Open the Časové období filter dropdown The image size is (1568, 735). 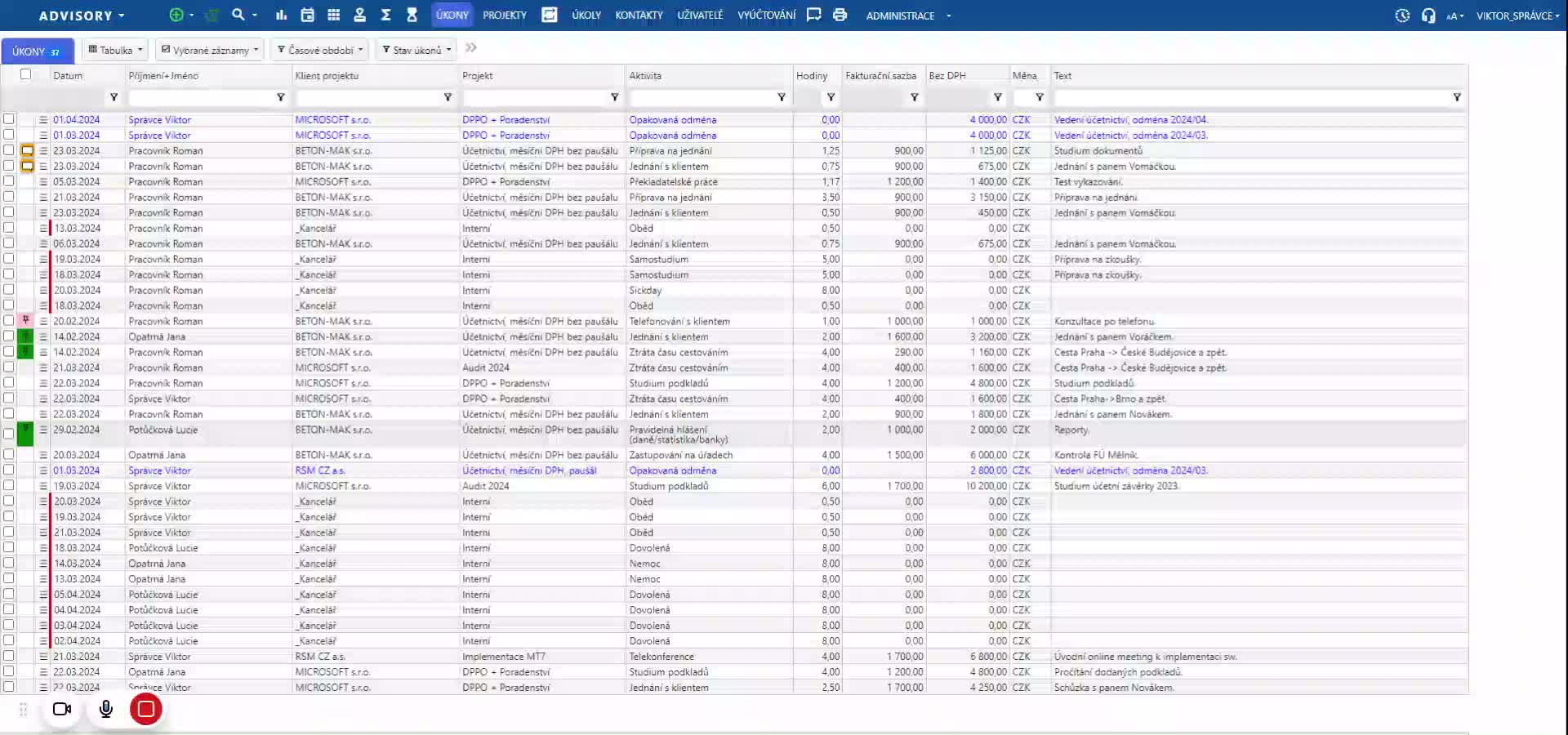pos(319,50)
